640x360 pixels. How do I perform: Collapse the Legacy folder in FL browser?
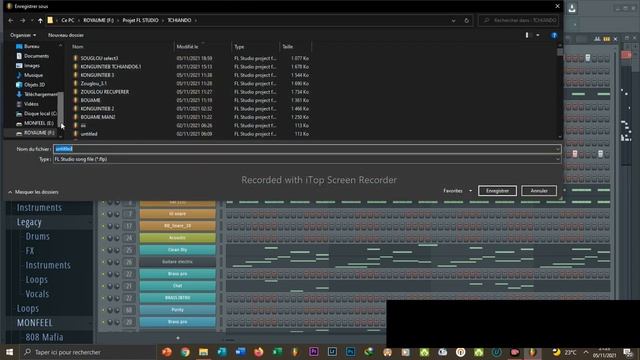[x=29, y=222]
